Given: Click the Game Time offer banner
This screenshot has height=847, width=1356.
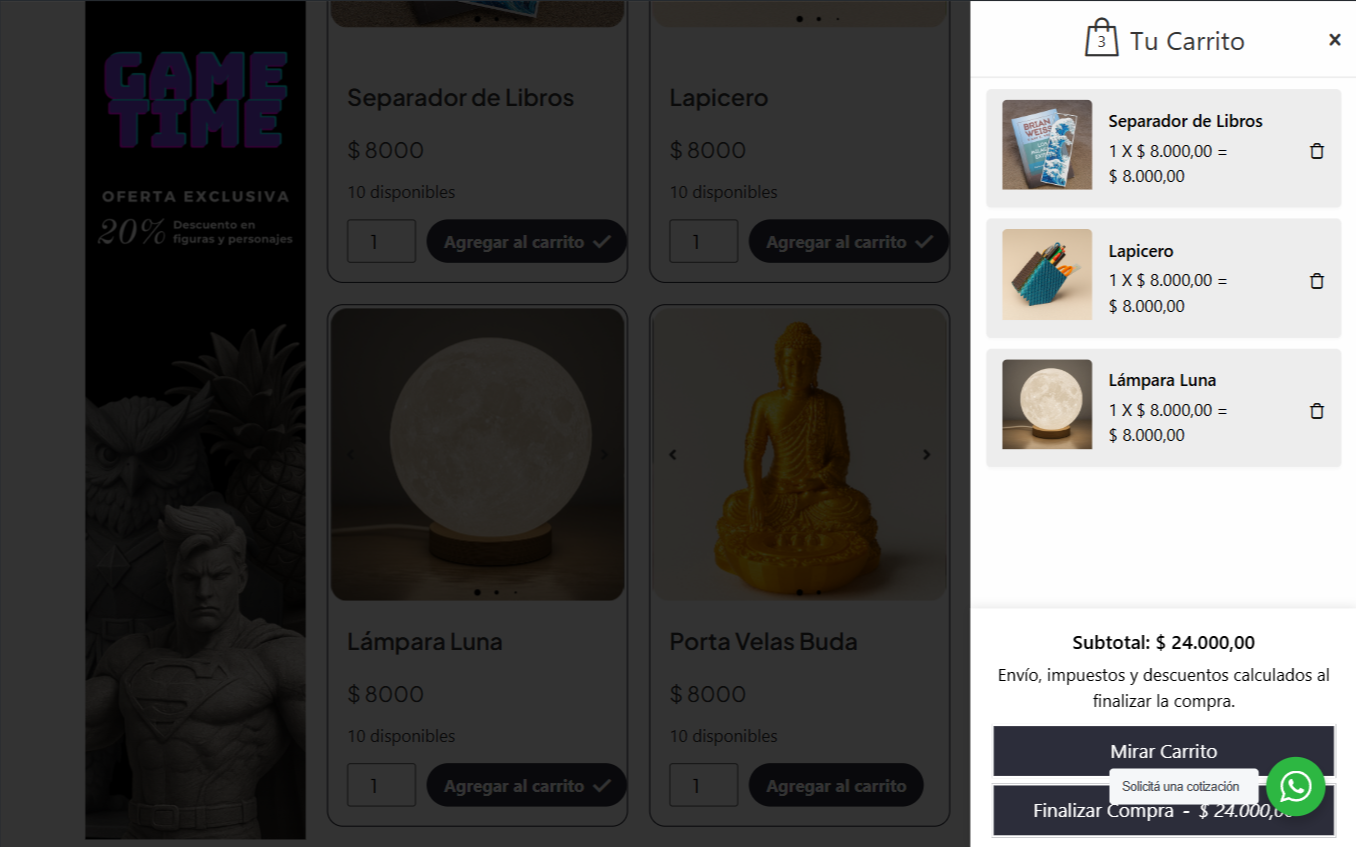Looking at the screenshot, I should [x=195, y=420].
